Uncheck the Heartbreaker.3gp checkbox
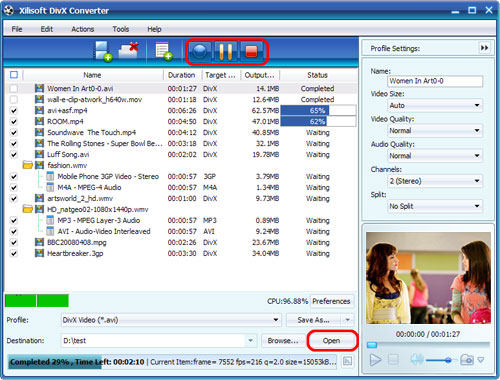The height and width of the screenshot is (380, 500). tap(14, 253)
